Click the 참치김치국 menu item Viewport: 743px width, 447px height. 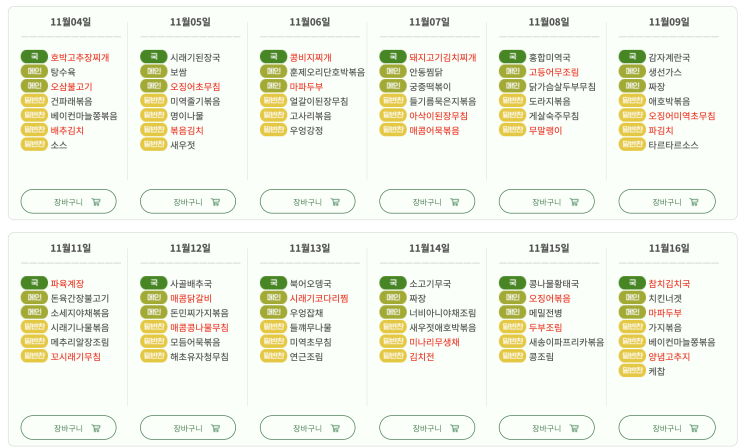[669, 284]
